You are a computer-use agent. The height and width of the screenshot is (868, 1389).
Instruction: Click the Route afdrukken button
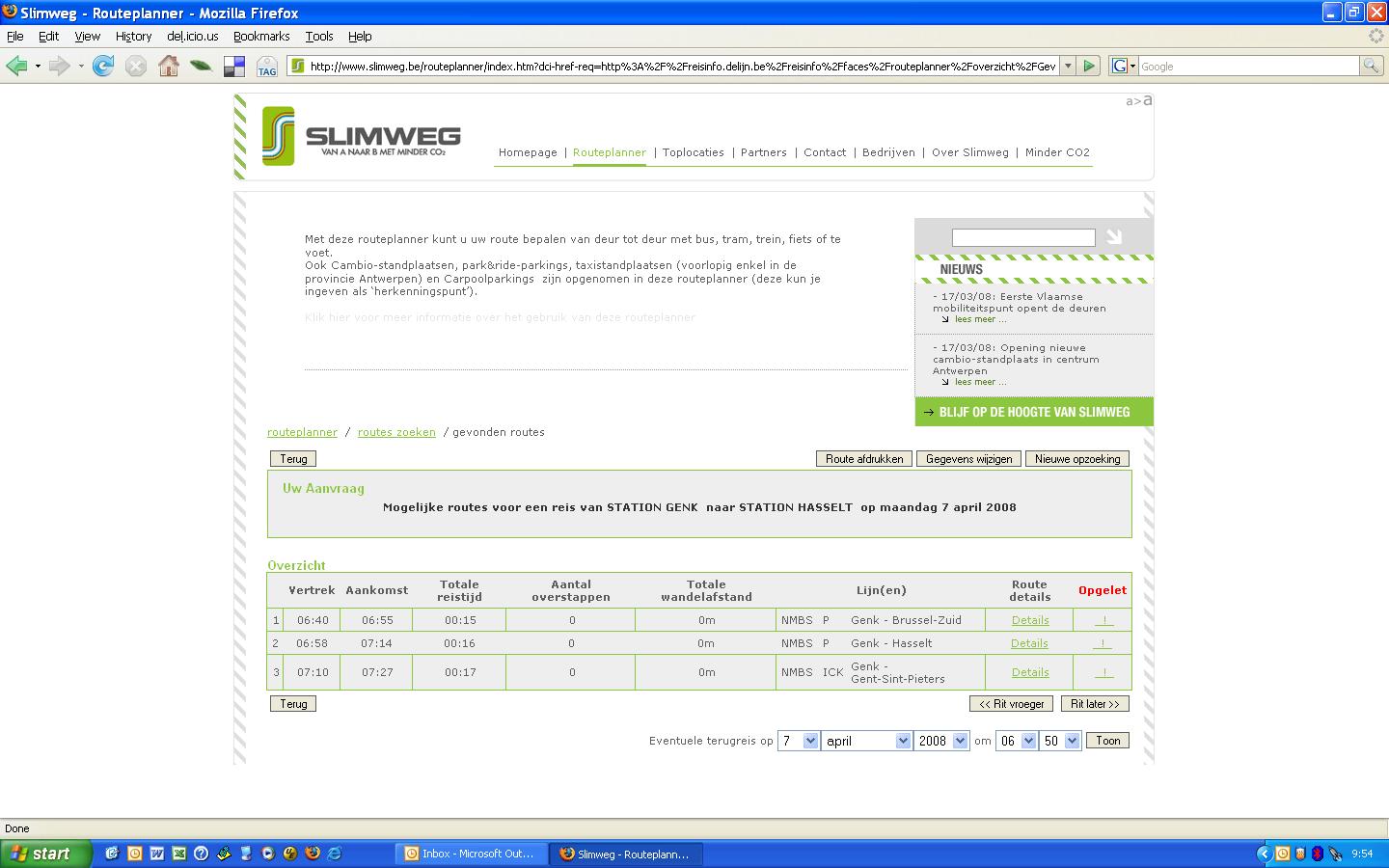(864, 459)
